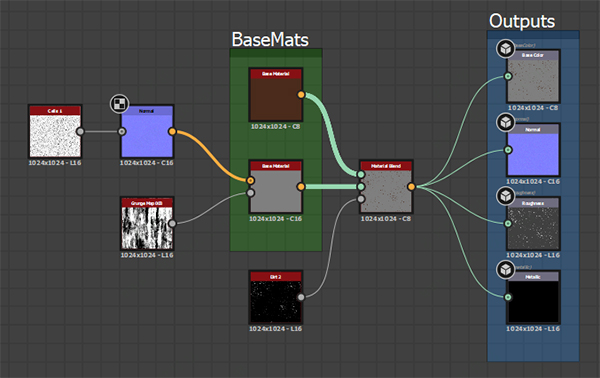This screenshot has height=378, width=600.
Task: Select the Material Blend node
Action: point(386,187)
